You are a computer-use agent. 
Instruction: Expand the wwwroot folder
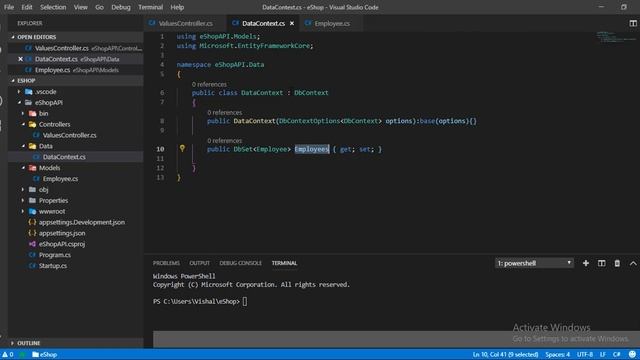[23, 211]
